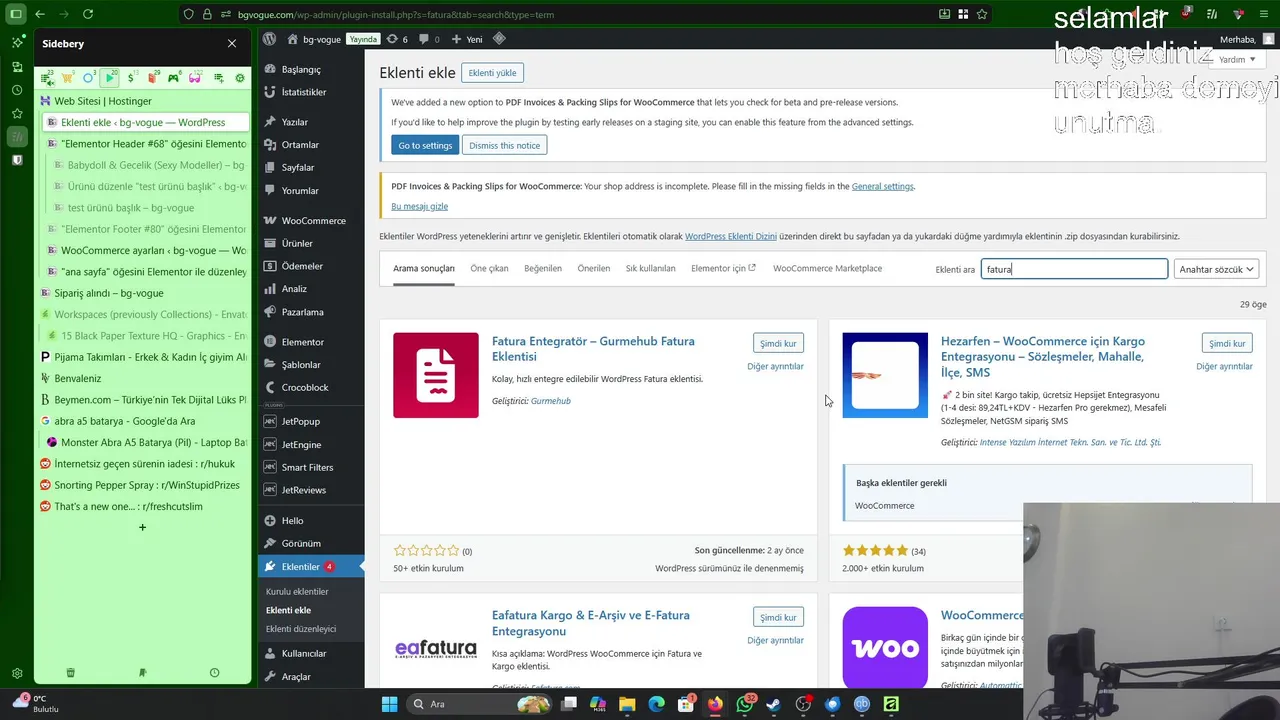Viewport: 1280px width, 720px height.
Task: Open Kurulu eklentiler submenu item
Action: (x=297, y=591)
